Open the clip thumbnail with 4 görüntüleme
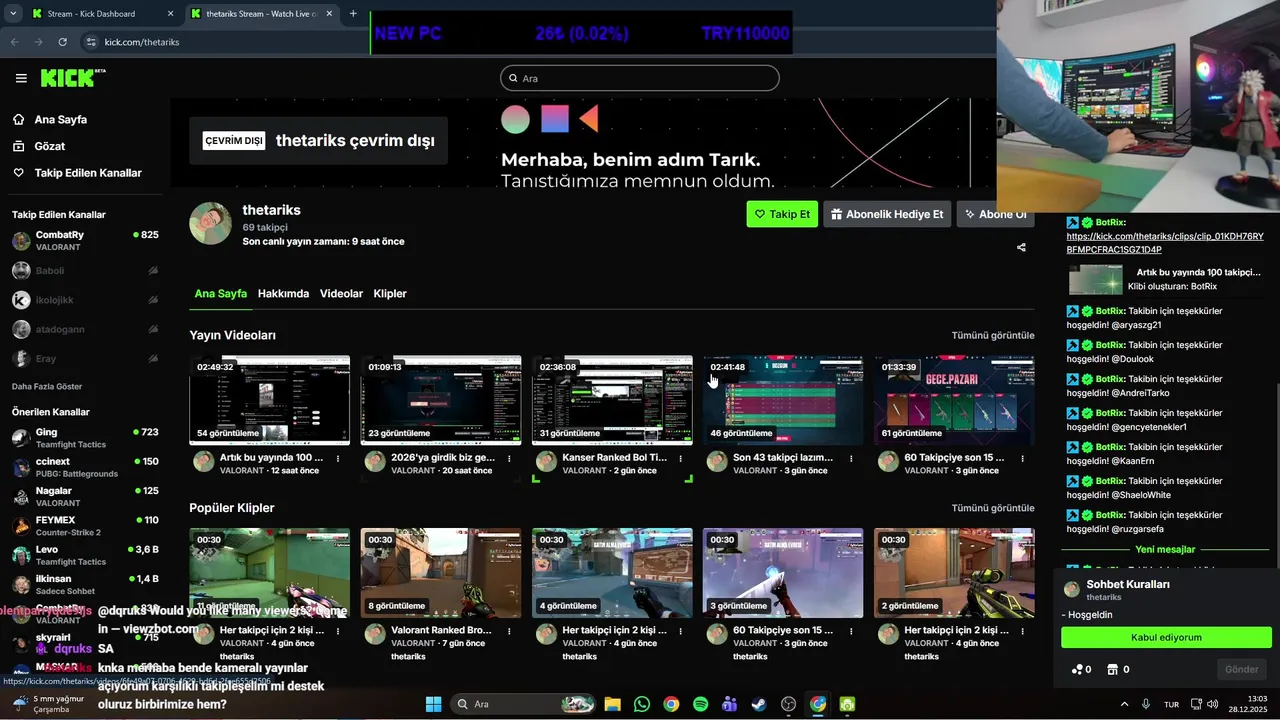The width and height of the screenshot is (1280, 720). click(612, 572)
